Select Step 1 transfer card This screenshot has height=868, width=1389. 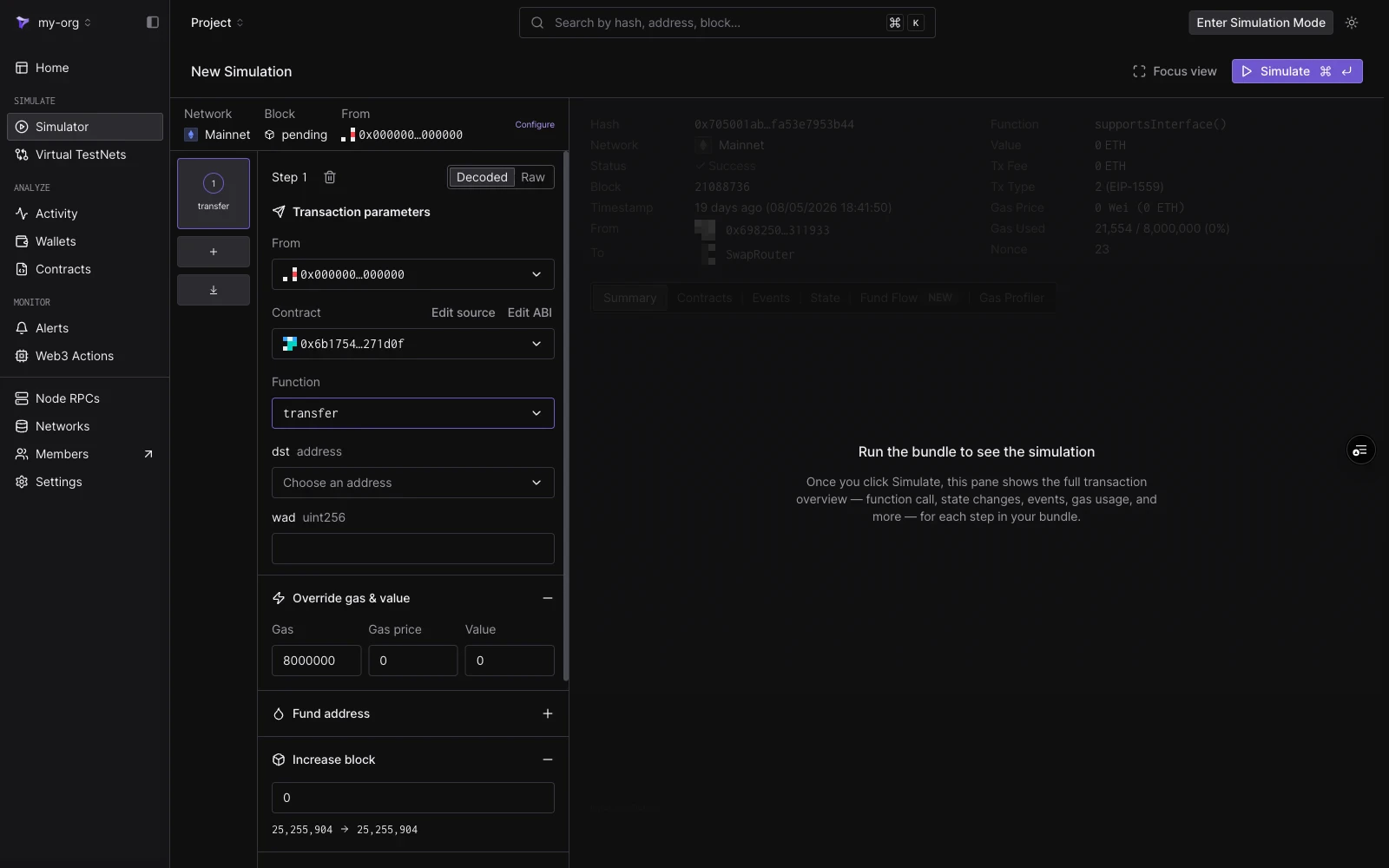point(214,194)
